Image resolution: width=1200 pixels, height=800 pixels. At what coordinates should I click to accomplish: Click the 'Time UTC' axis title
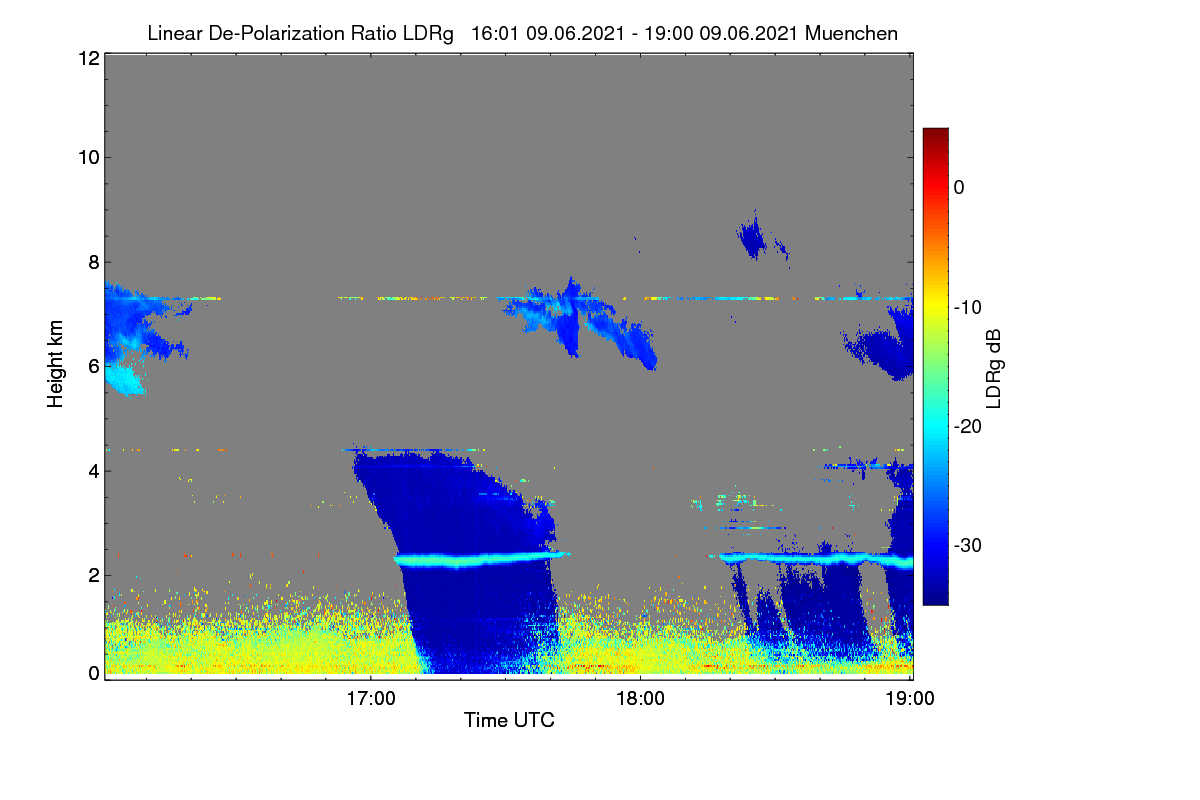click(x=509, y=720)
